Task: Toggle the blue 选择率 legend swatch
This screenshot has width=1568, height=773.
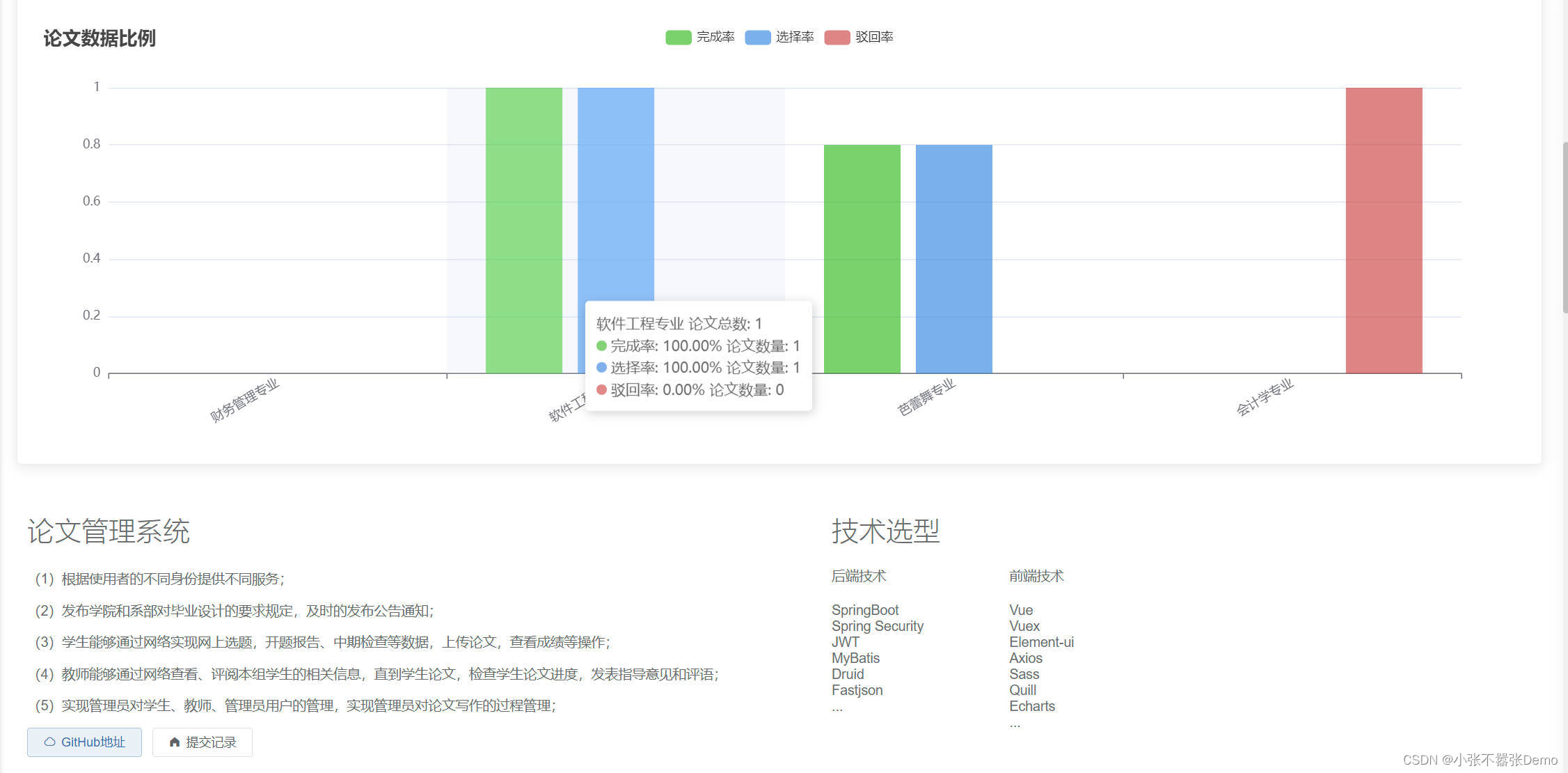Action: tap(757, 38)
